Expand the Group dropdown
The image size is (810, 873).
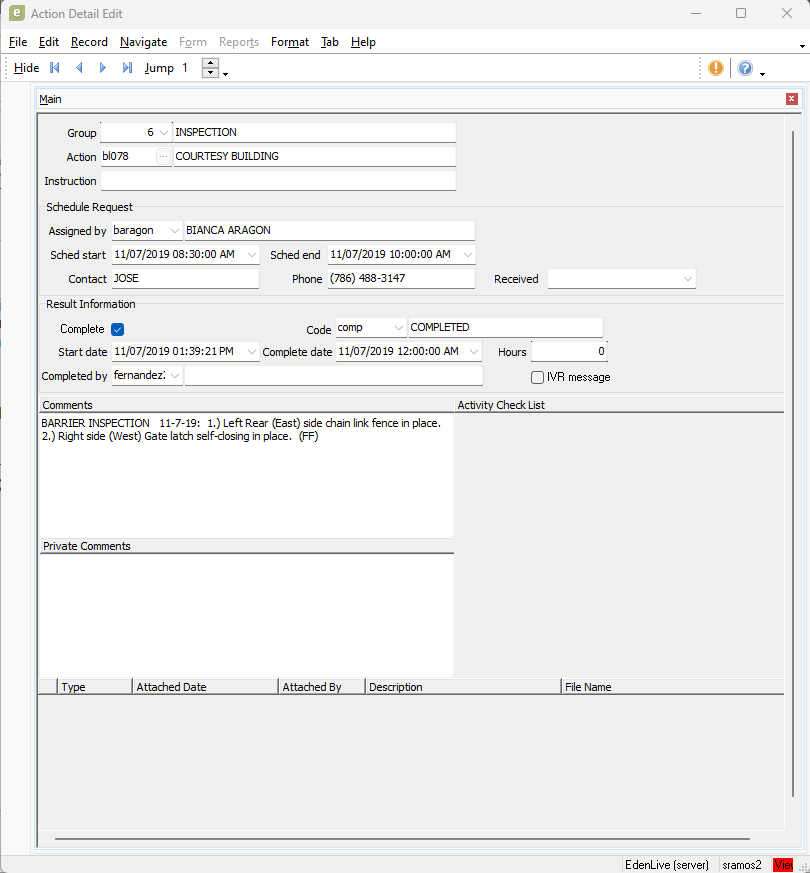click(x=164, y=133)
